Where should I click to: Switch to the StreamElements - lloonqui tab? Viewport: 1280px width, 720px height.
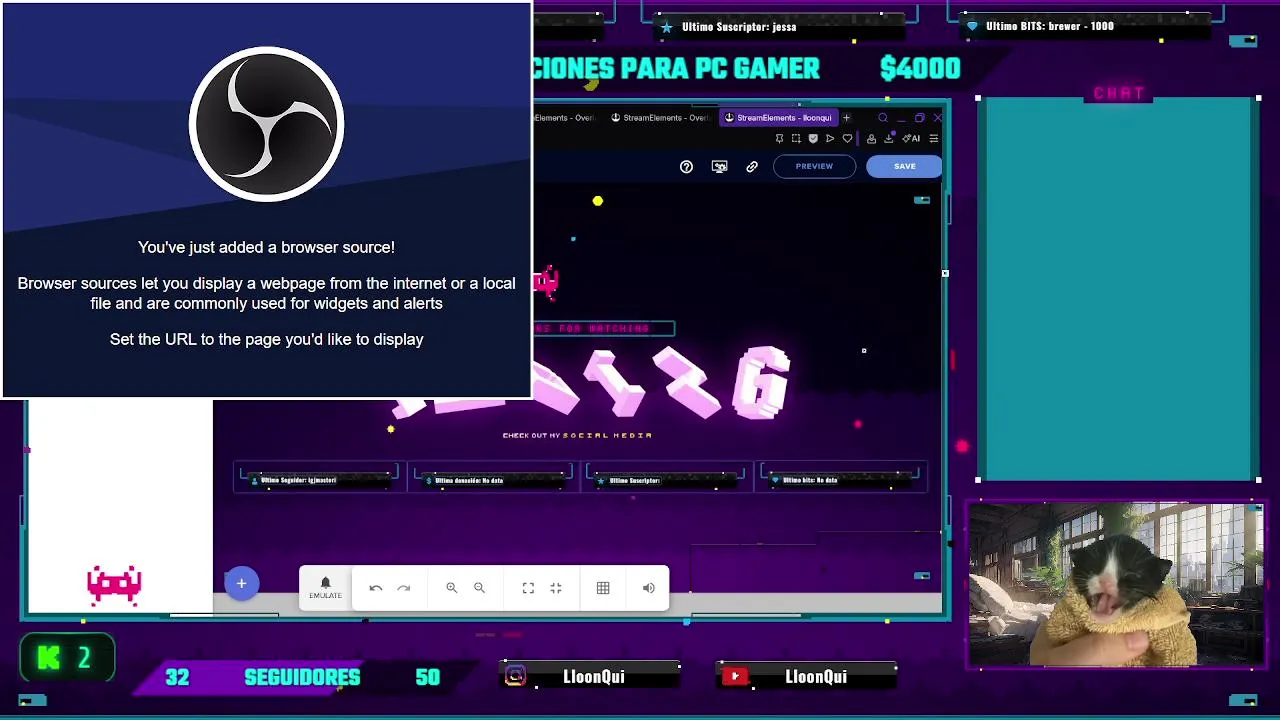(778, 118)
